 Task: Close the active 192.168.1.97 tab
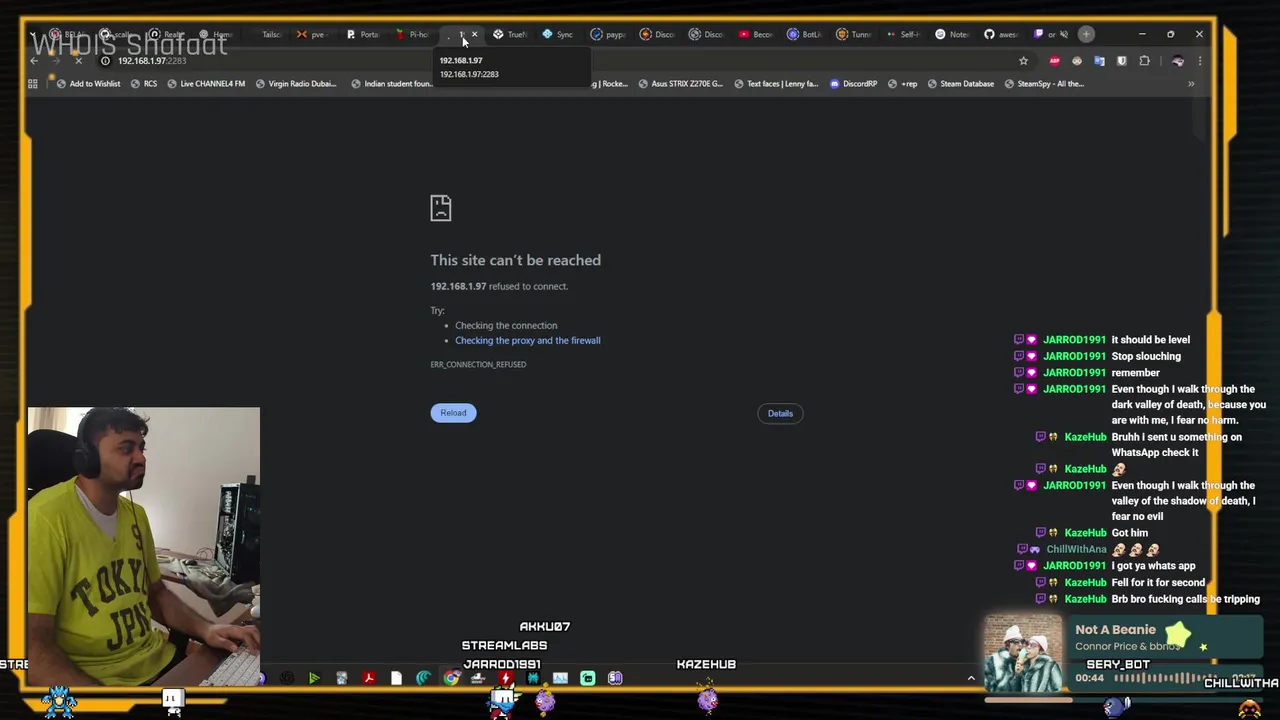[474, 34]
